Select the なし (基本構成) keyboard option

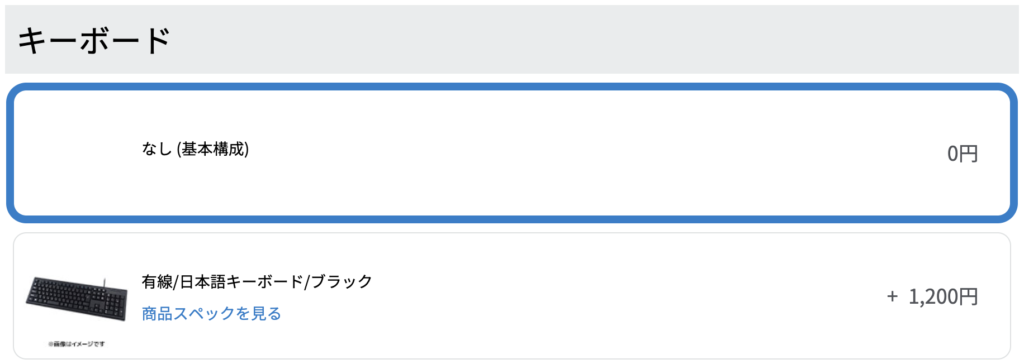tap(512, 153)
